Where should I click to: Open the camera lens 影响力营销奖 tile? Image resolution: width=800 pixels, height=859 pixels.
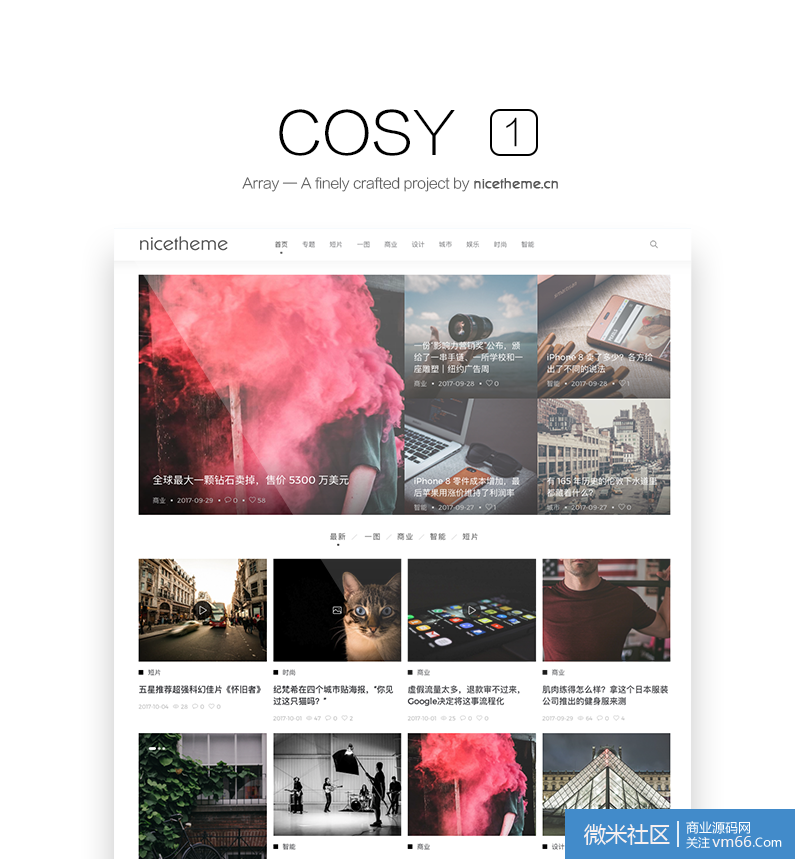(471, 336)
